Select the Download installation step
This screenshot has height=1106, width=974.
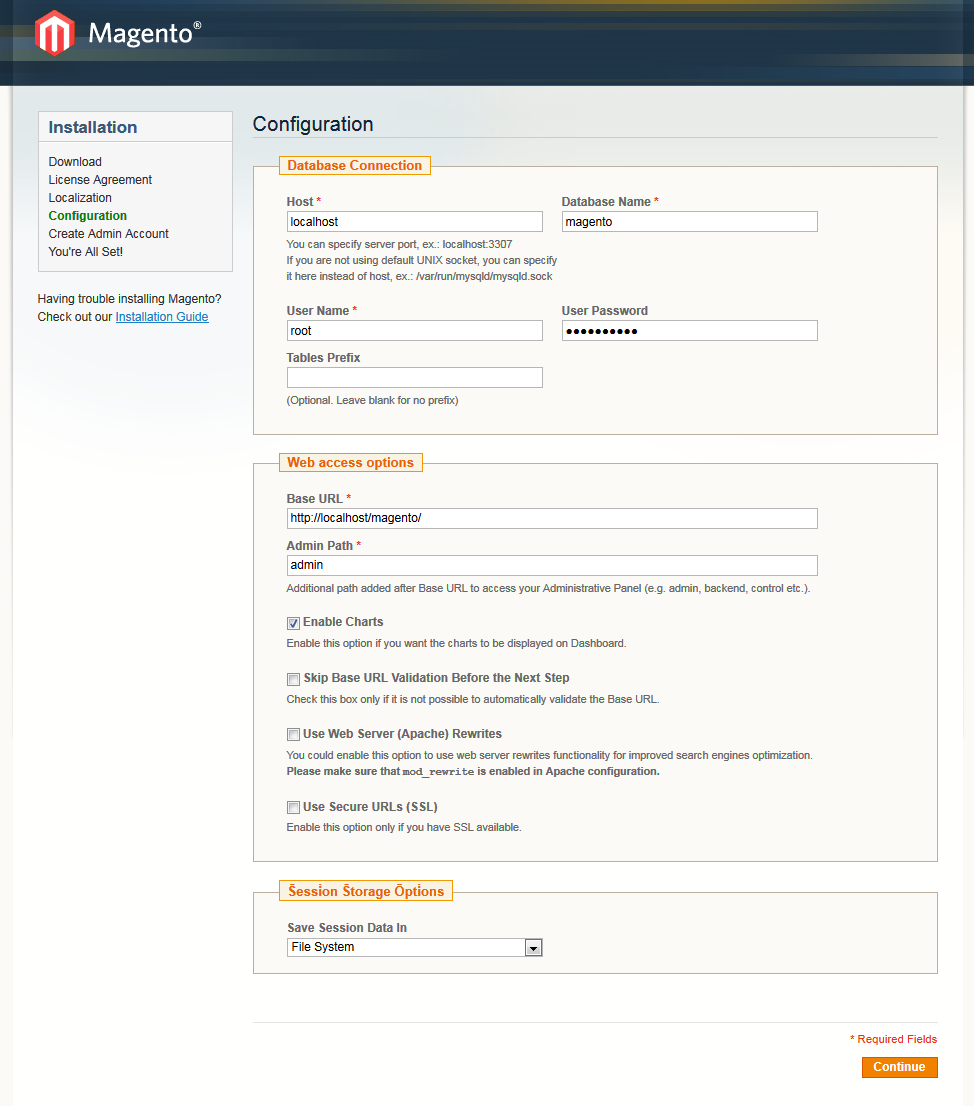pos(75,162)
